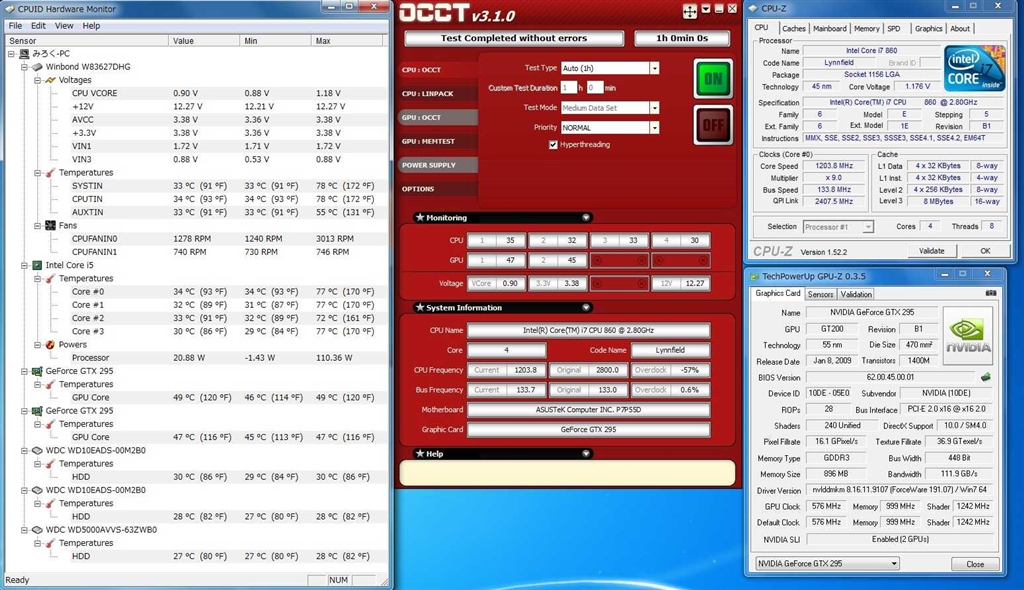This screenshot has width=1024, height=590.
Task: Collapse the Voltages tree branch
Action: [x=37, y=80]
